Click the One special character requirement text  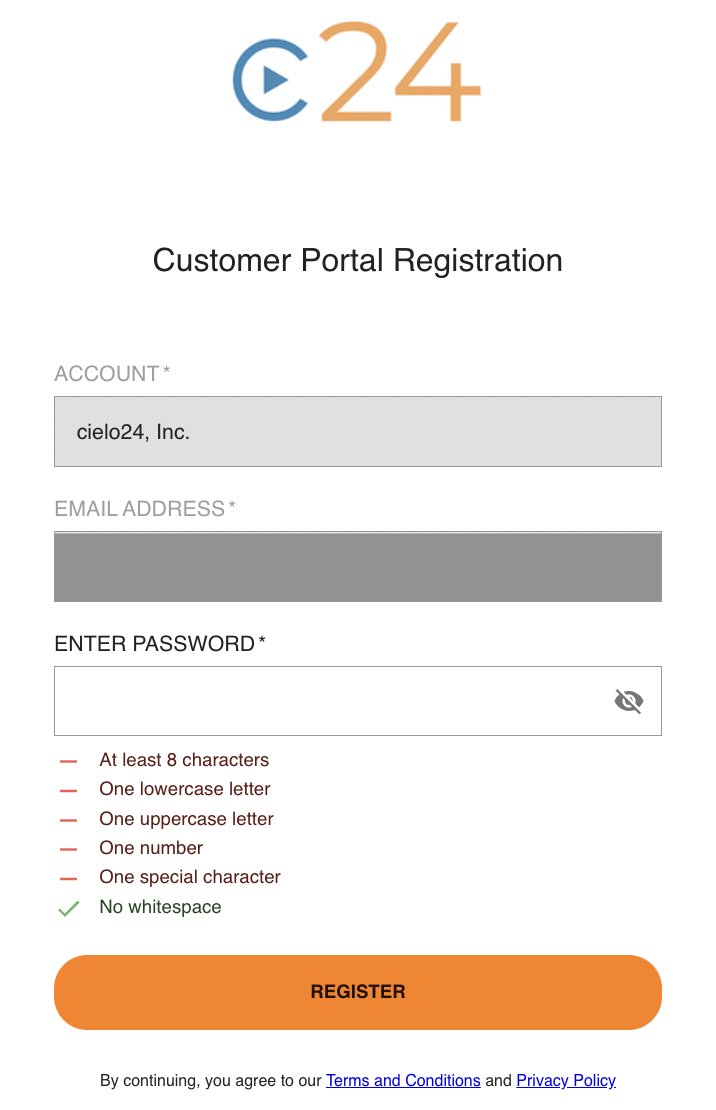[190, 877]
